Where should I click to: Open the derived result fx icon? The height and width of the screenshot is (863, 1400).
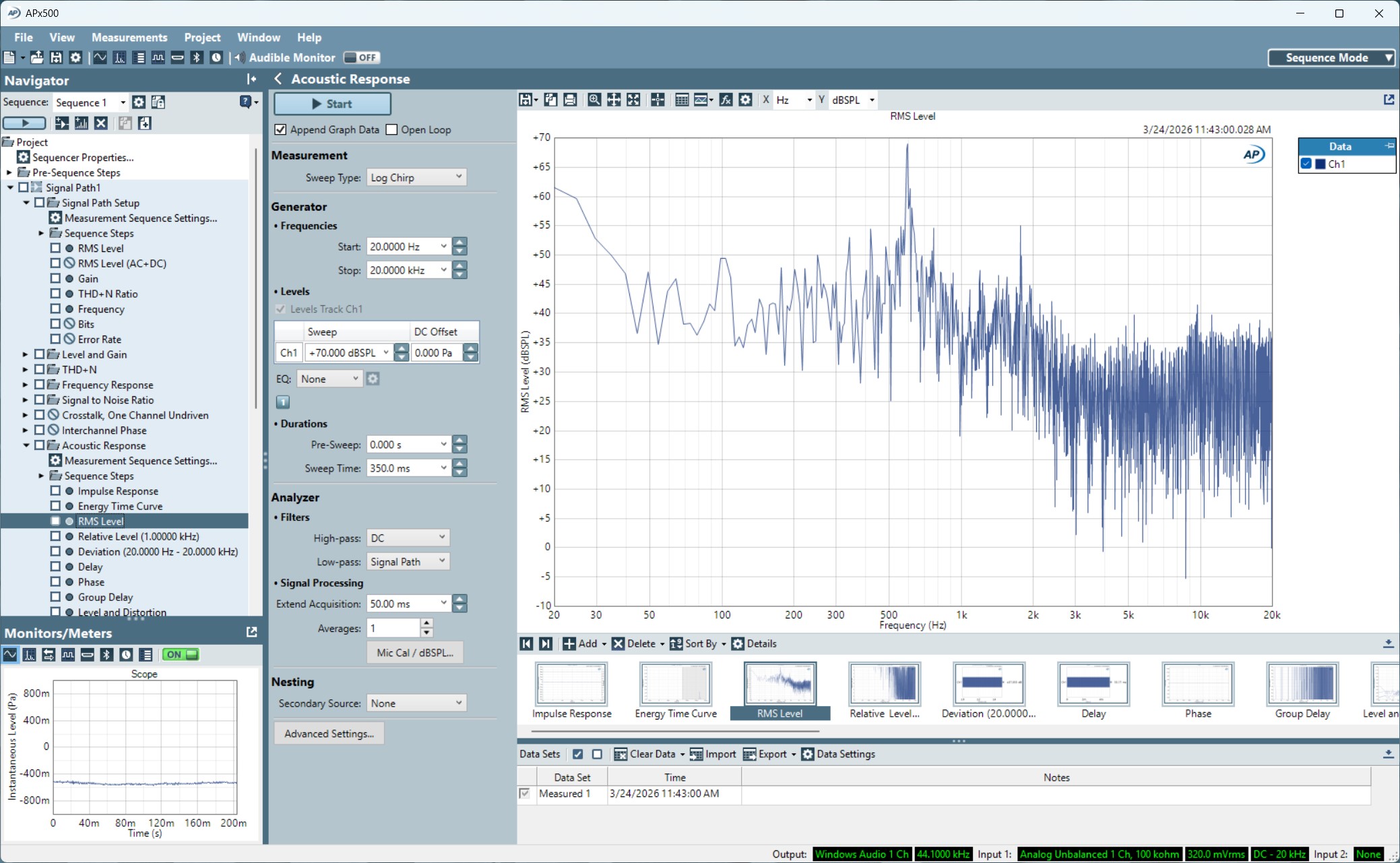[726, 100]
